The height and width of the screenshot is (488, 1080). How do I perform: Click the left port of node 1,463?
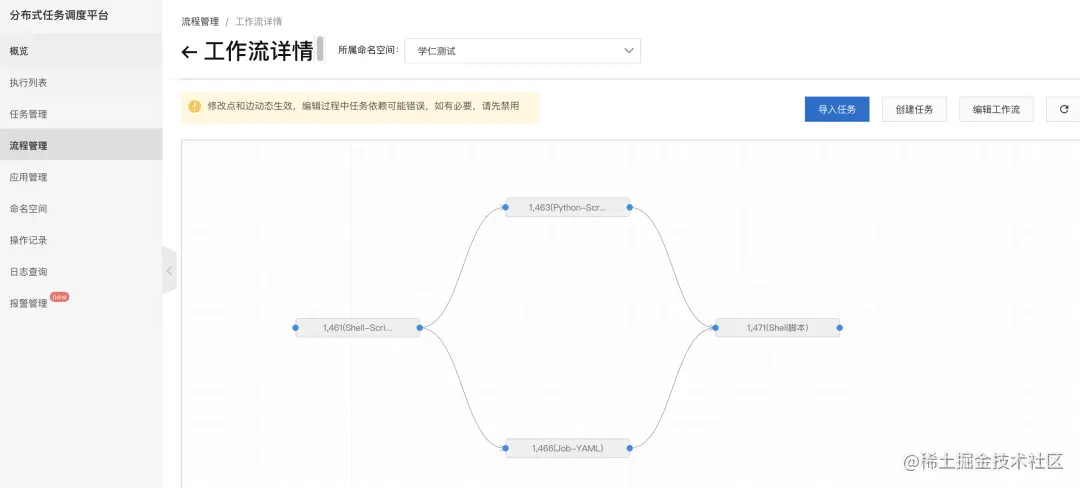tap(506, 207)
